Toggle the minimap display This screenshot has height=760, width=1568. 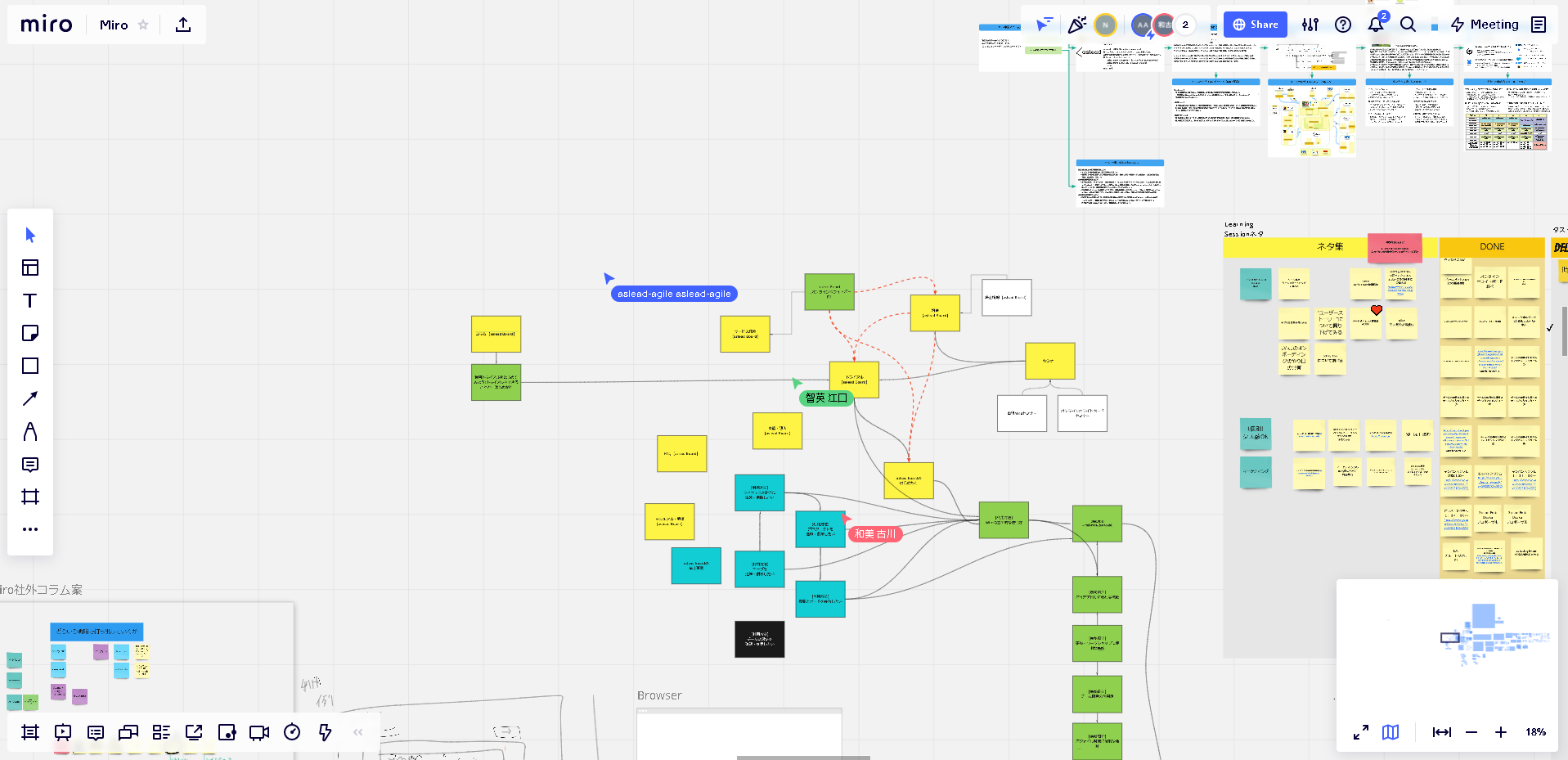pyautogui.click(x=1391, y=732)
